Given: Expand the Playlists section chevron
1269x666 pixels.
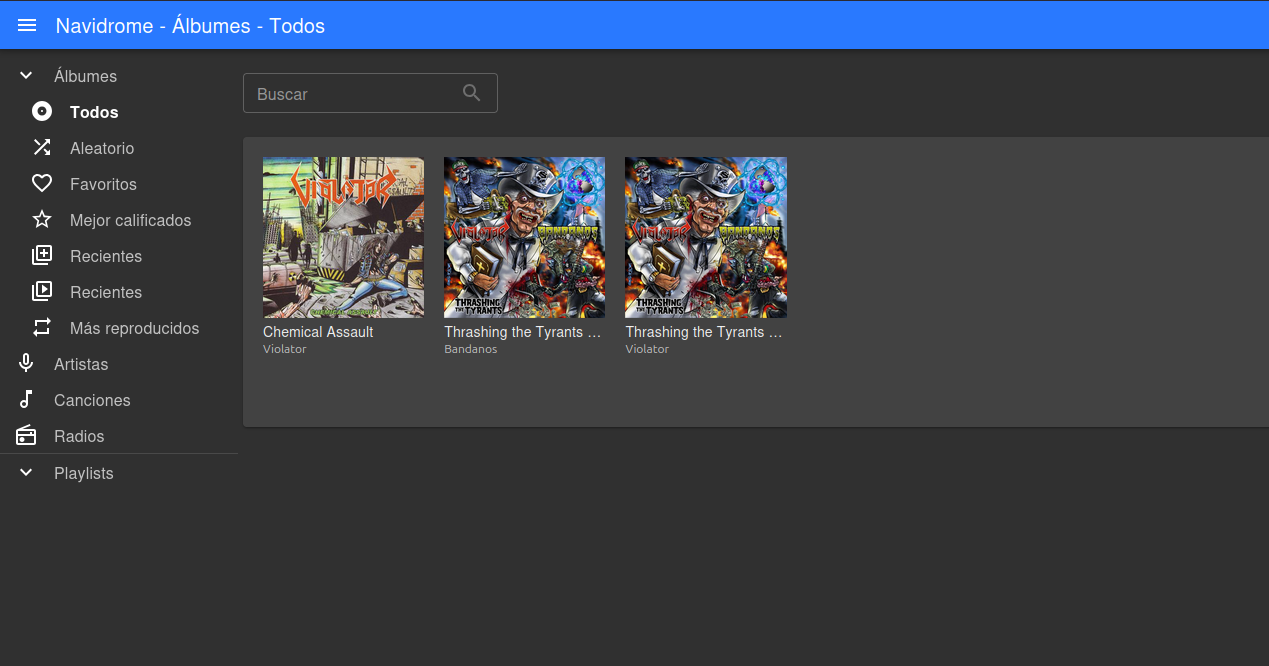Looking at the screenshot, I should point(27,473).
